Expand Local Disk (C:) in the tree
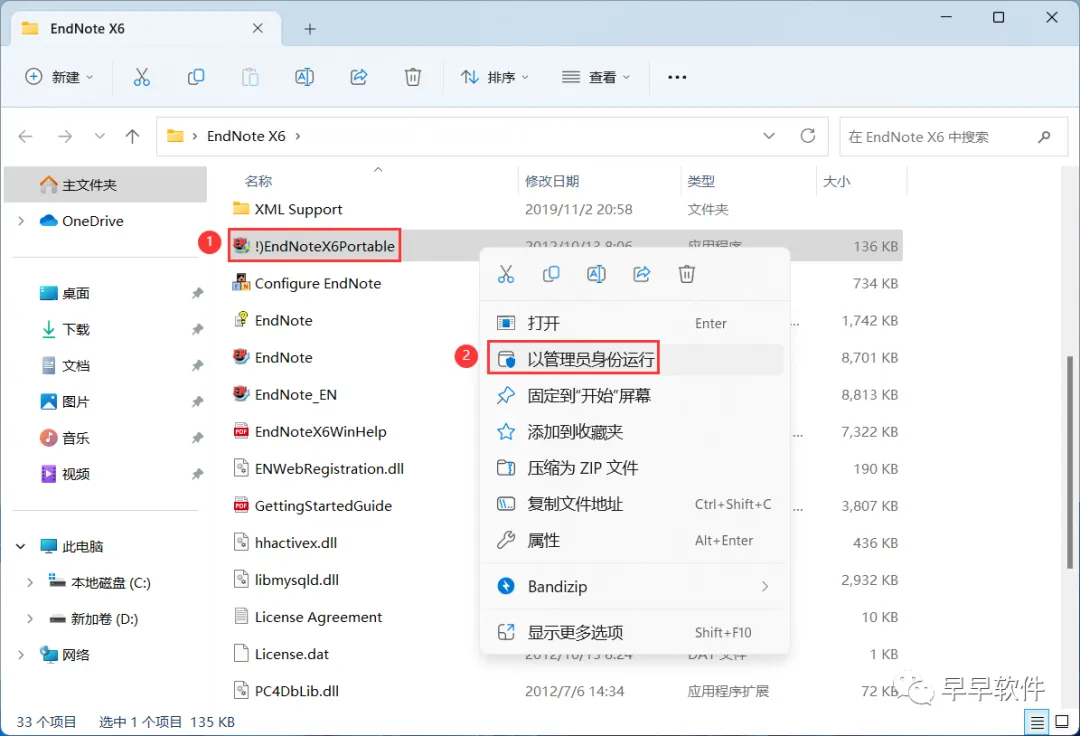The height and width of the screenshot is (736, 1080). (x=30, y=582)
